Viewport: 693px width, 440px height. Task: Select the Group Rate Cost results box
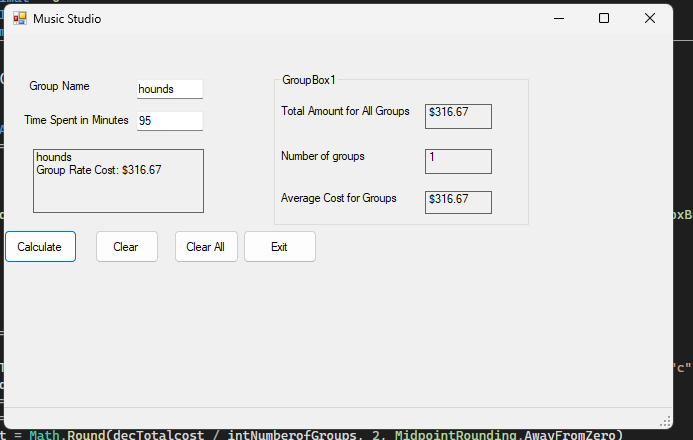(118, 181)
